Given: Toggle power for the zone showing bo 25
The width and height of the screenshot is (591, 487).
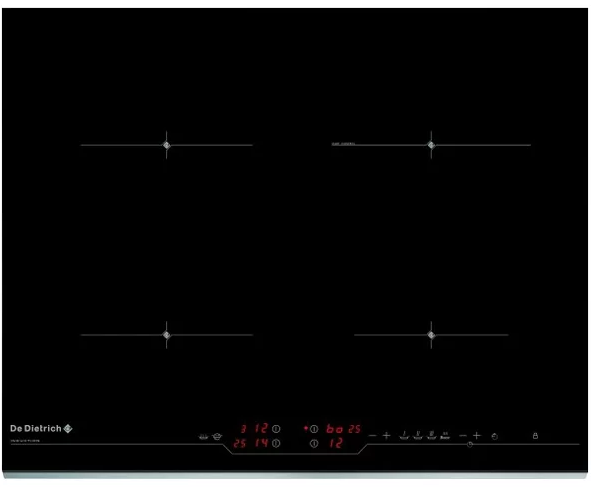Looking at the screenshot, I should 314,429.
